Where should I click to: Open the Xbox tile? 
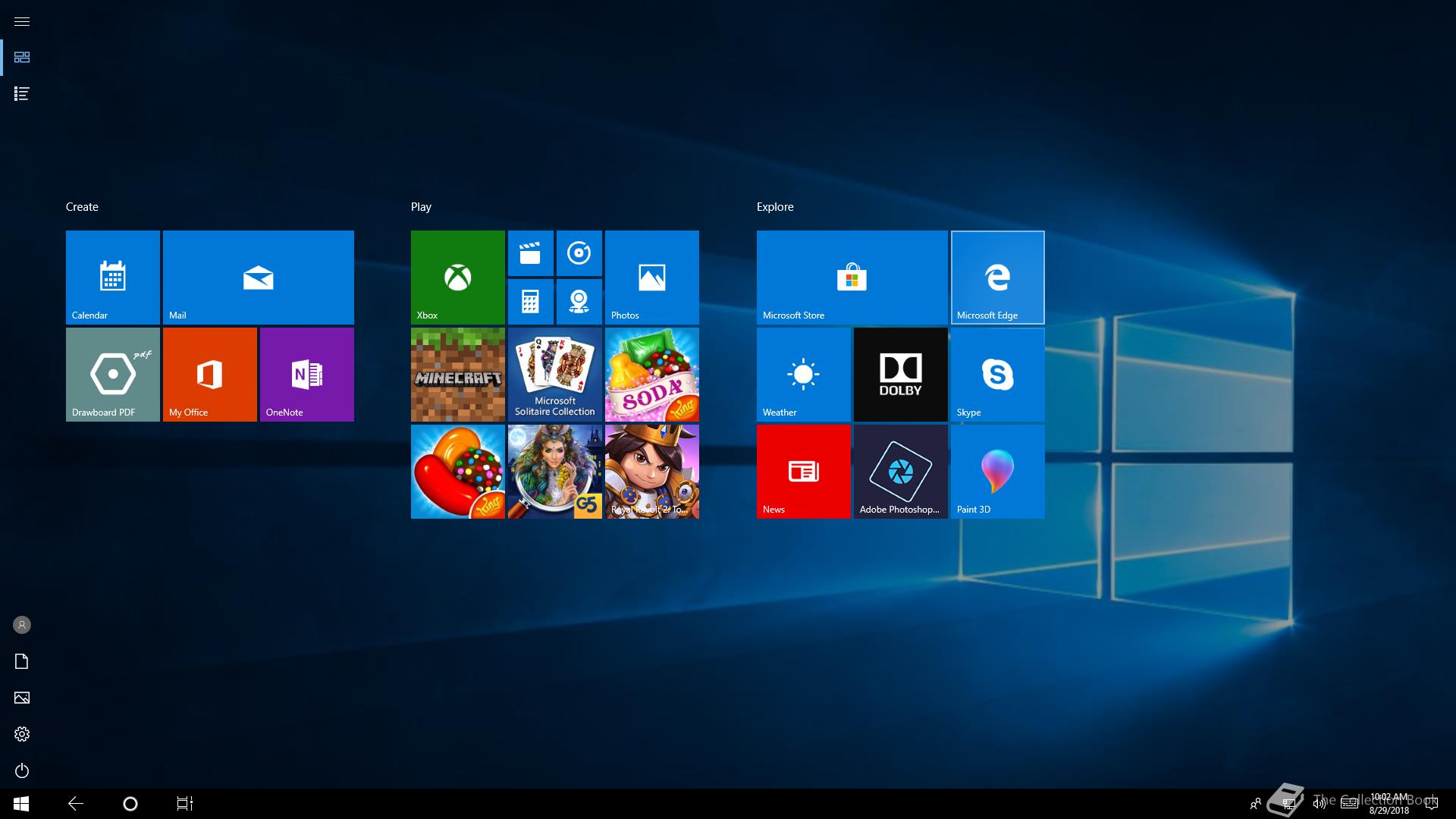(458, 278)
